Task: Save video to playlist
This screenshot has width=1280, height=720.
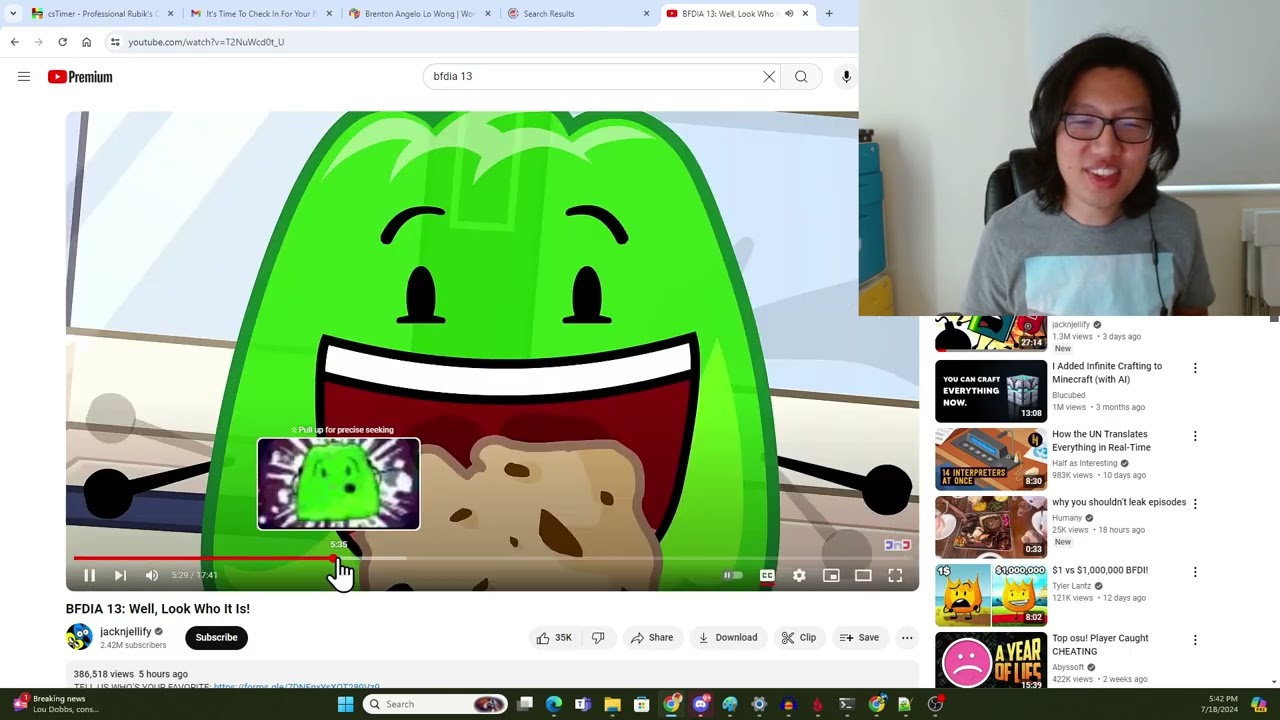Action: [x=859, y=638]
